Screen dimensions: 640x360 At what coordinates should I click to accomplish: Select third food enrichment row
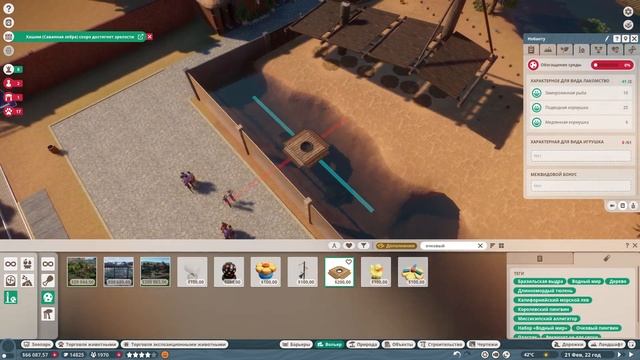(581, 122)
